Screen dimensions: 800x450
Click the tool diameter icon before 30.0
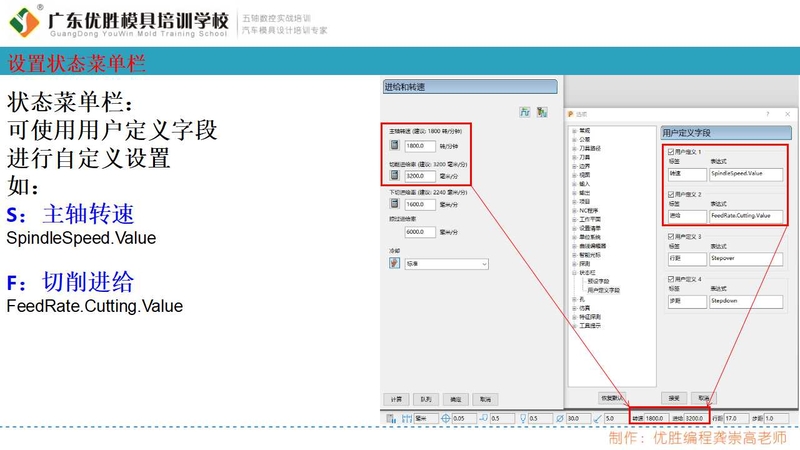click(560, 418)
